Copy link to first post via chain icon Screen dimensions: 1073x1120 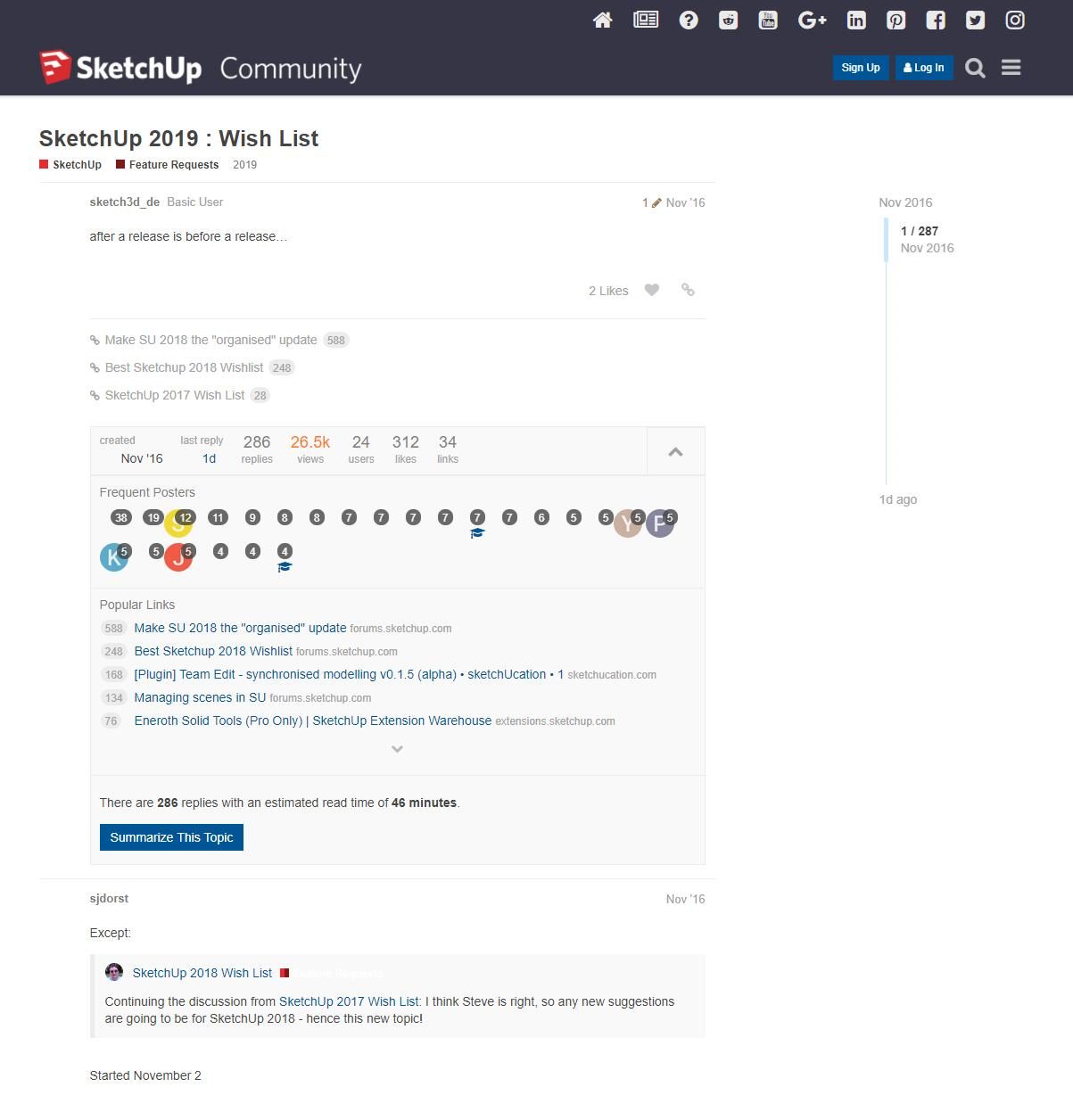click(688, 290)
